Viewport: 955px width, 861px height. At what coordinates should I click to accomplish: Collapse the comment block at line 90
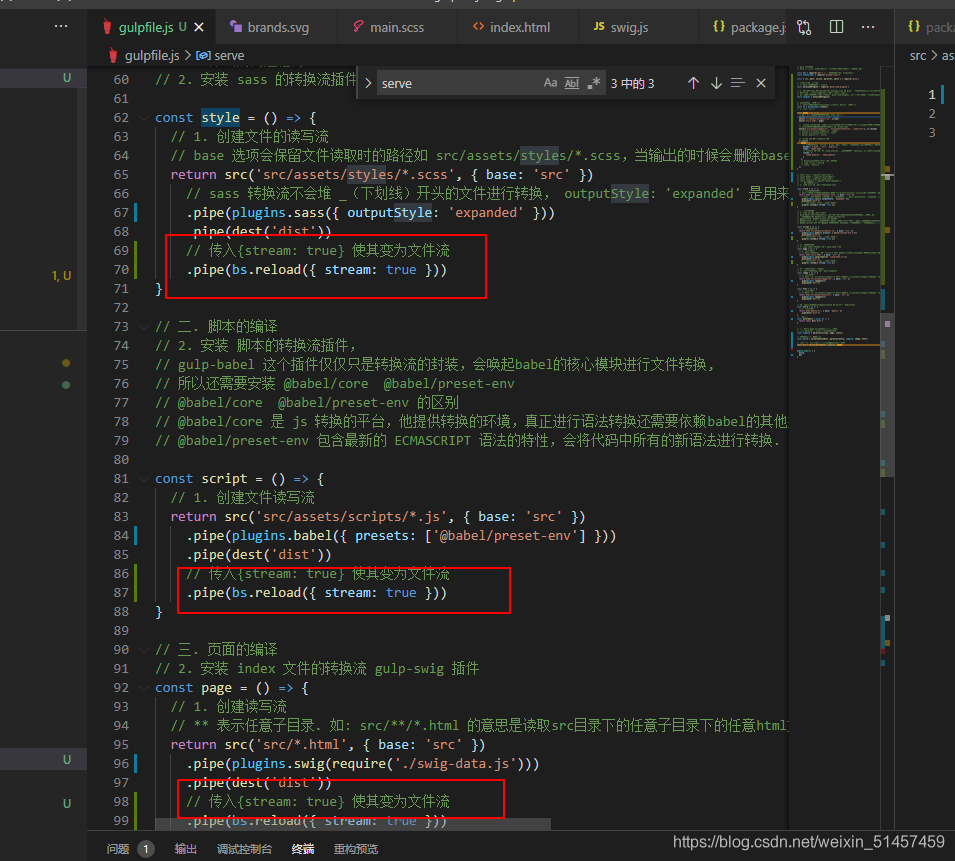pos(144,650)
